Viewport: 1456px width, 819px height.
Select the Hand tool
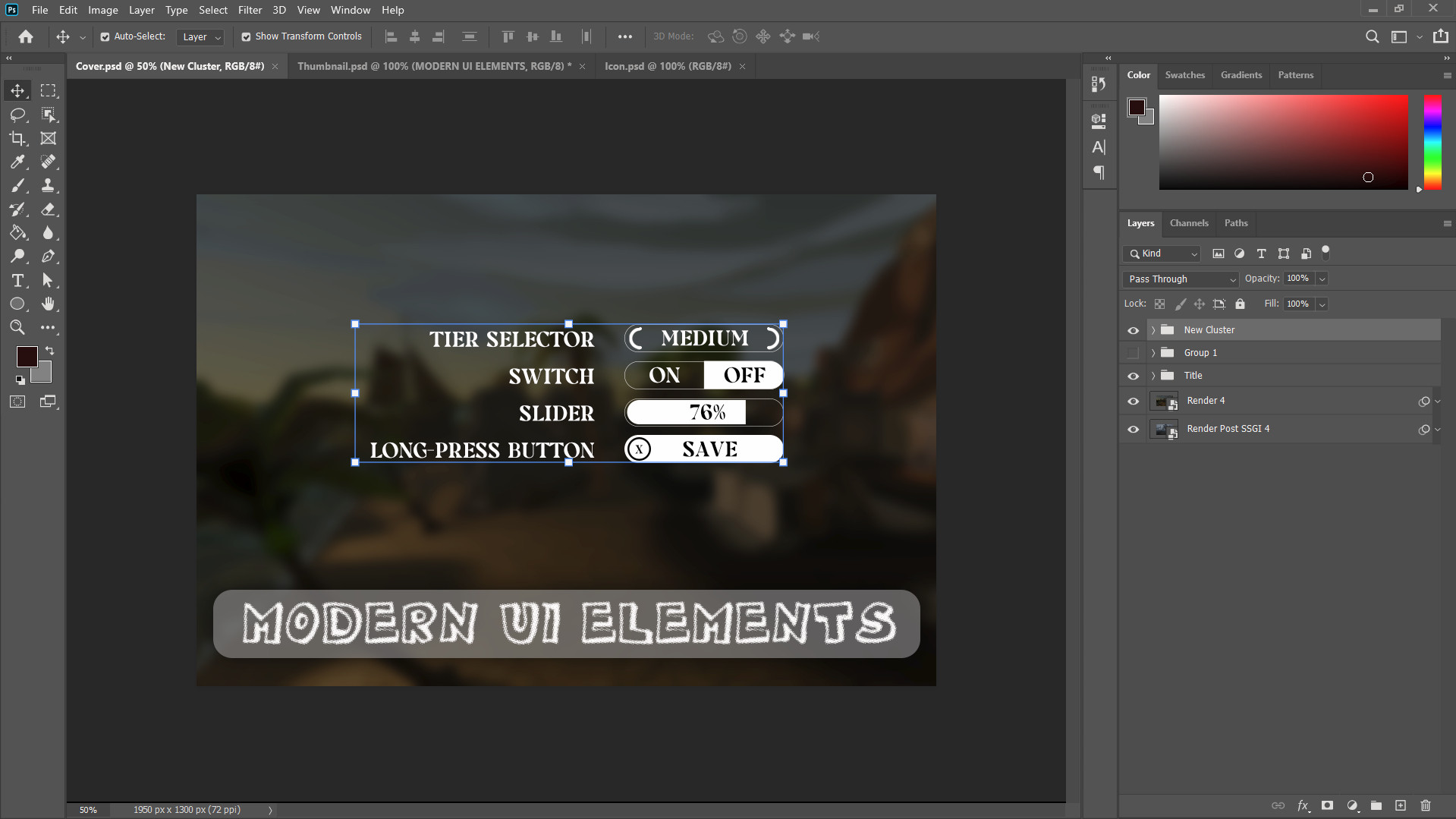[x=49, y=304]
